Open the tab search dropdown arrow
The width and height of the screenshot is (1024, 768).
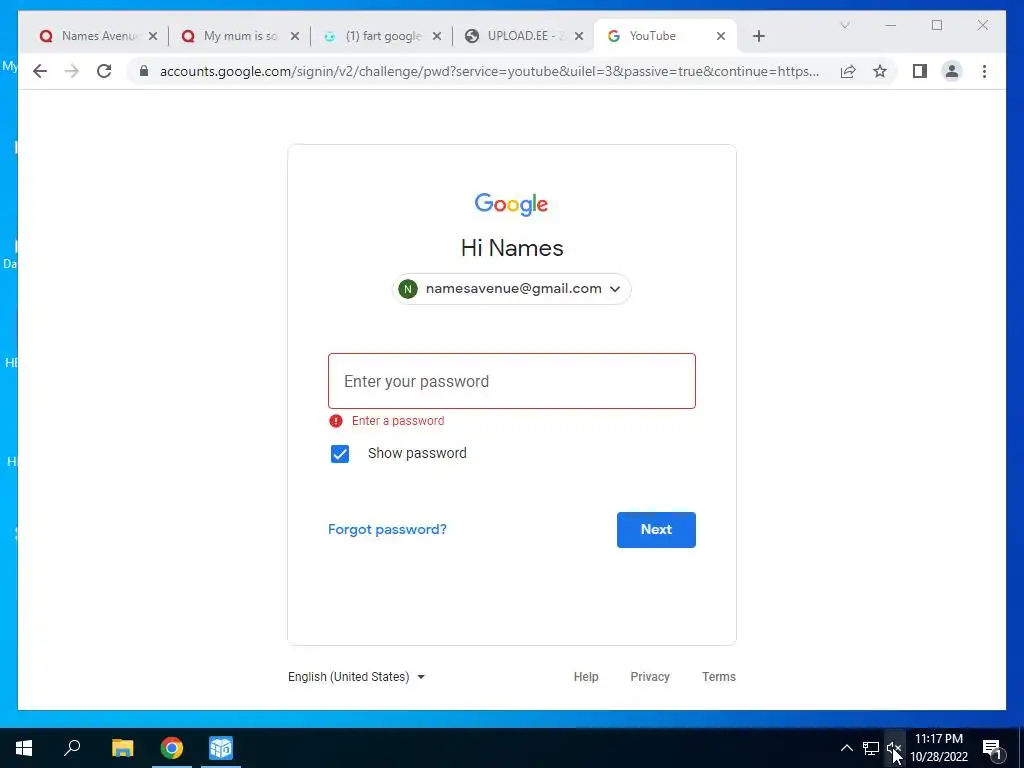coord(844,25)
